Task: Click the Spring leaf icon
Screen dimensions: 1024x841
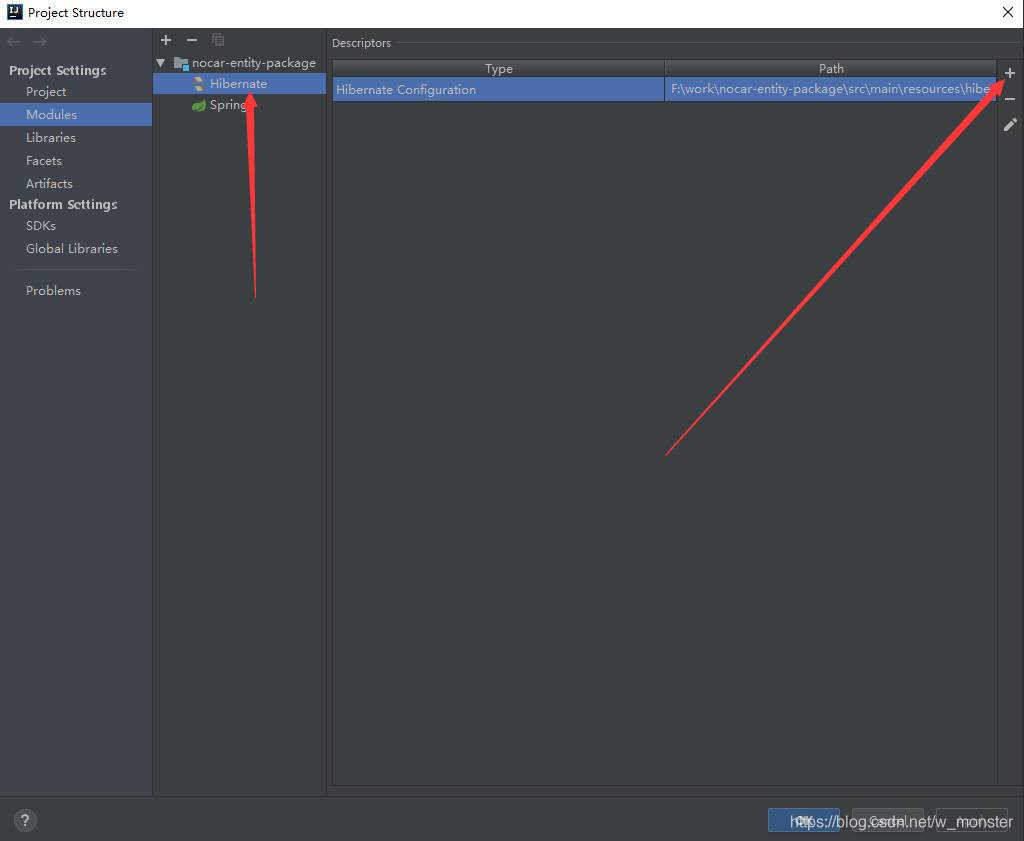Action: 199,105
